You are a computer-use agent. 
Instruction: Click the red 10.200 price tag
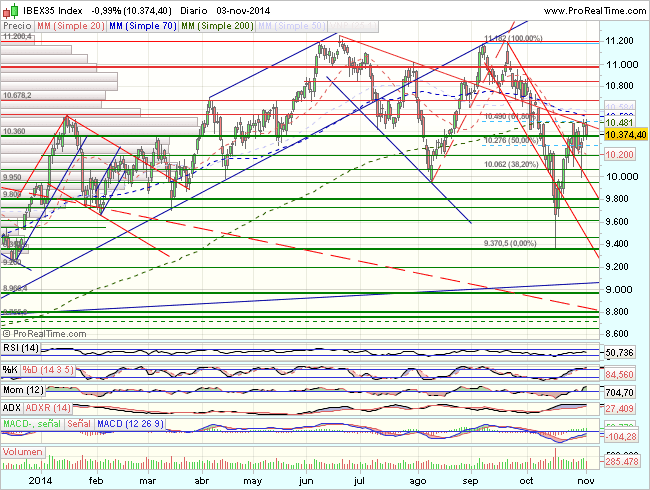(619, 155)
